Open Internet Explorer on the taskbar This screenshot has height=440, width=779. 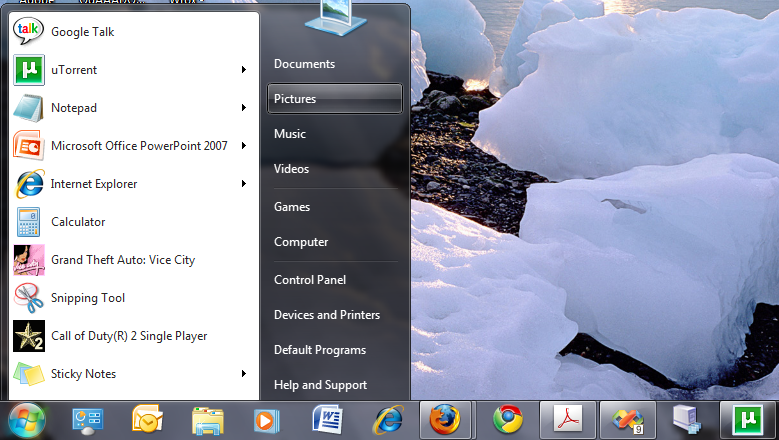(388, 420)
